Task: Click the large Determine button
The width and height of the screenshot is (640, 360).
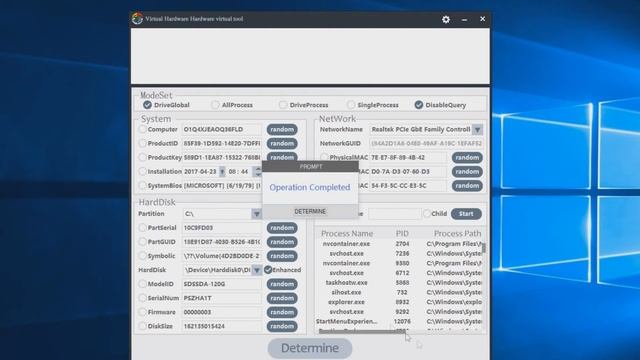Action: pos(310,348)
